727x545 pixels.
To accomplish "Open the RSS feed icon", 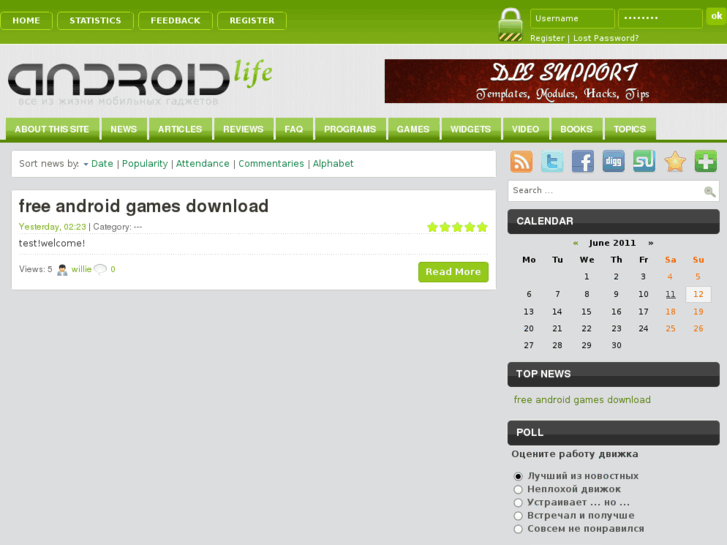I will pyautogui.click(x=521, y=161).
